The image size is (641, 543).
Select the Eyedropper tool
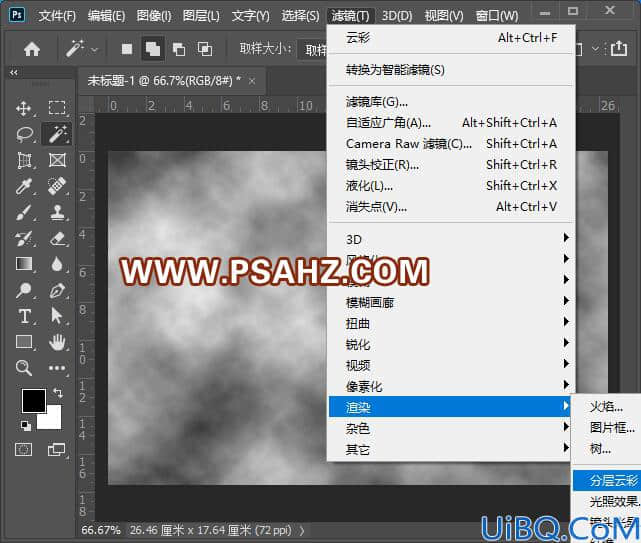pos(24,186)
